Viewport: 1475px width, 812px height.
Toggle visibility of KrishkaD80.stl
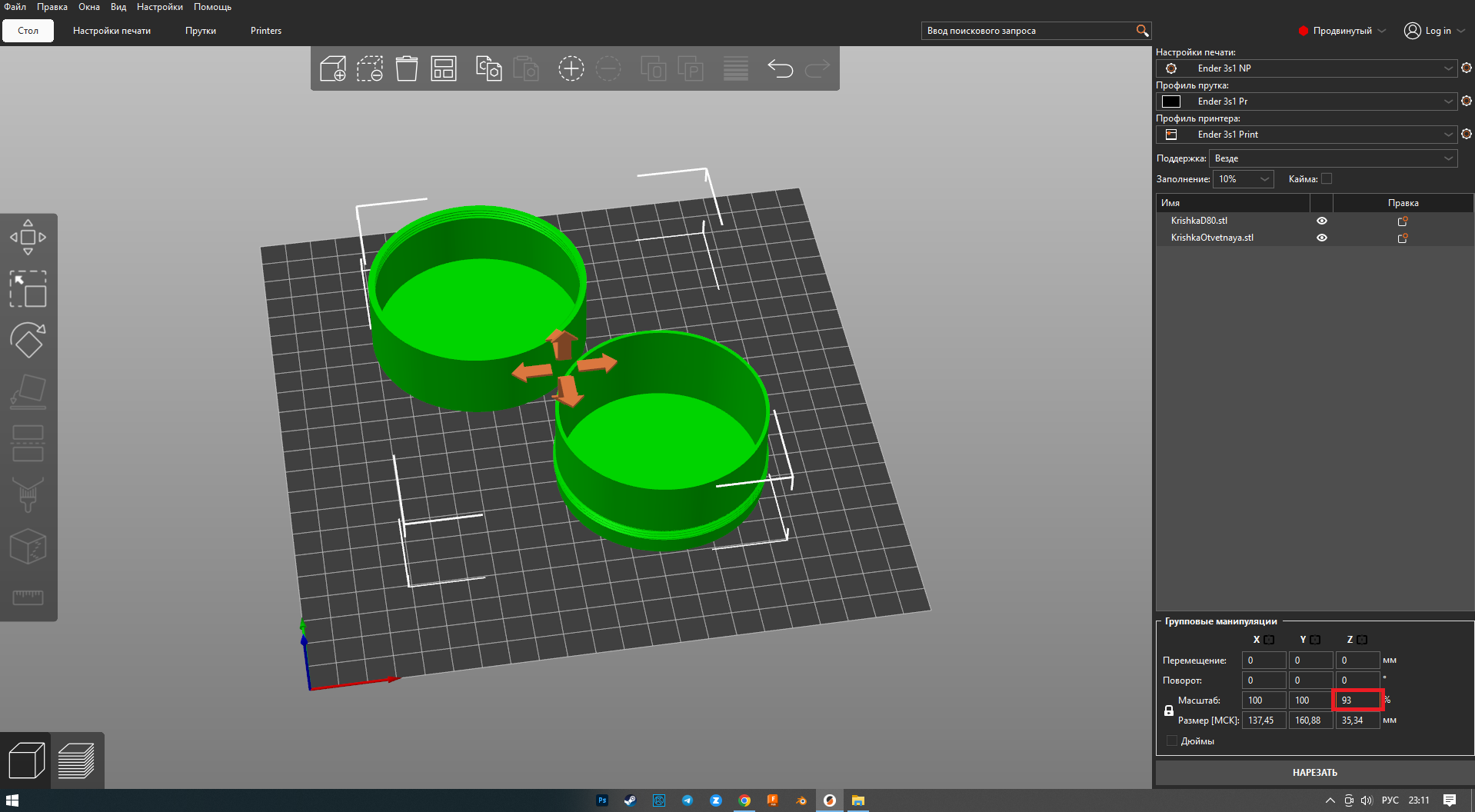point(1322,221)
